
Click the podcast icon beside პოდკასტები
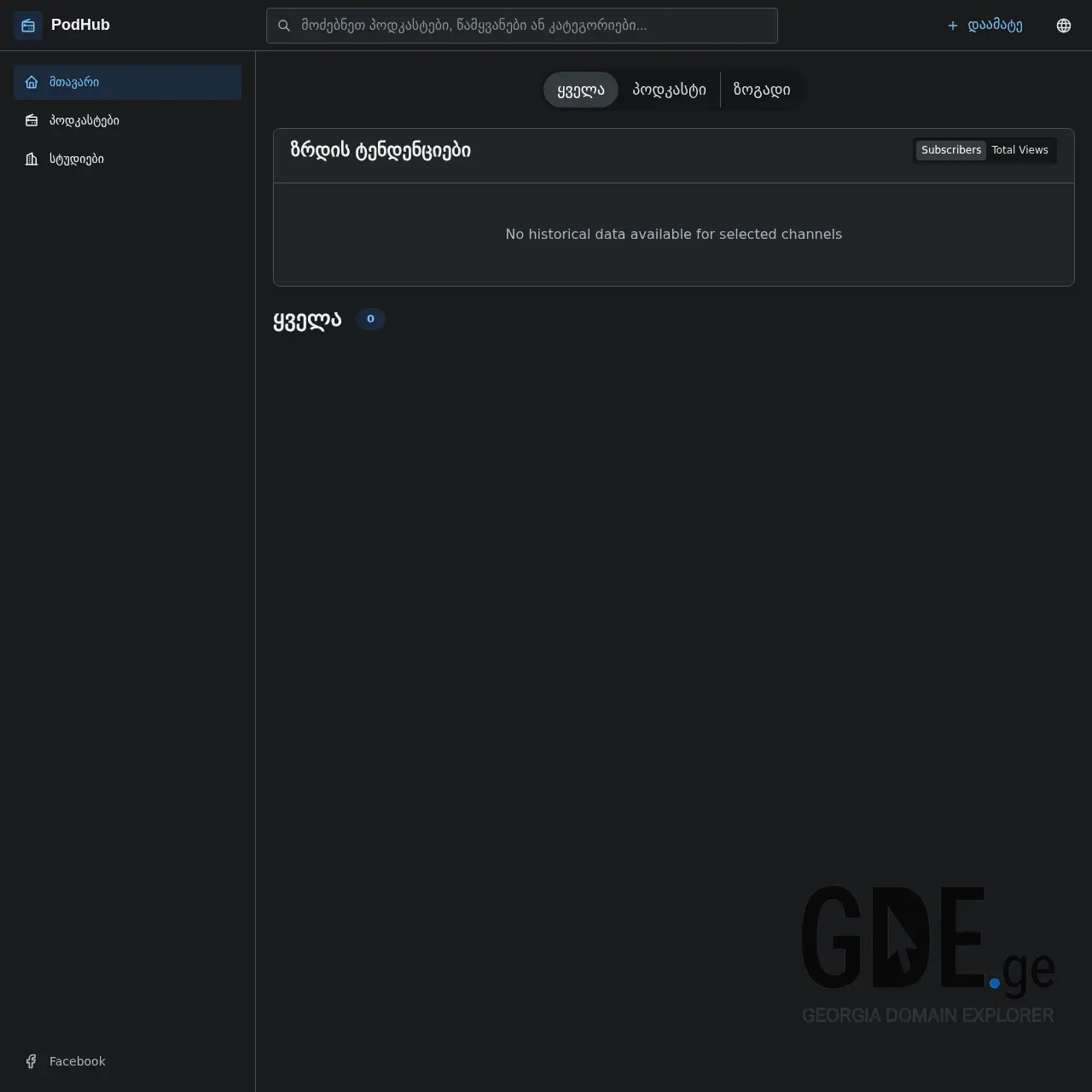[x=32, y=120]
